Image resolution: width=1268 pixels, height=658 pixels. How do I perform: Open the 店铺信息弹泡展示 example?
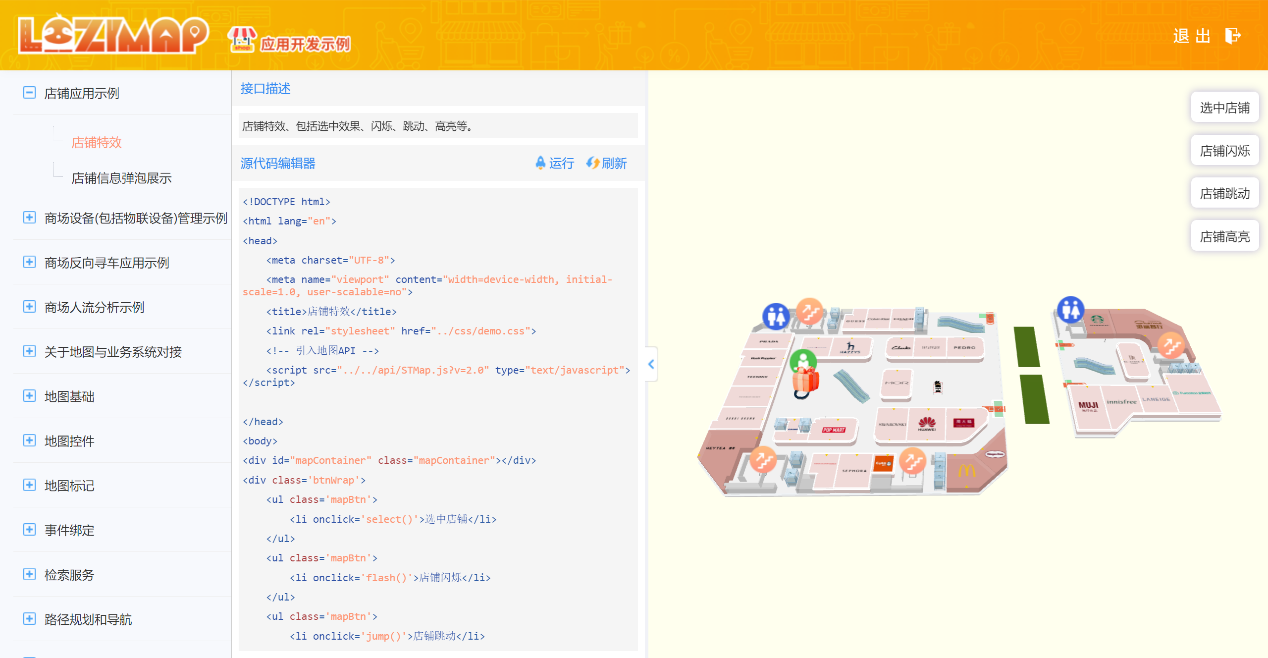coord(121,178)
